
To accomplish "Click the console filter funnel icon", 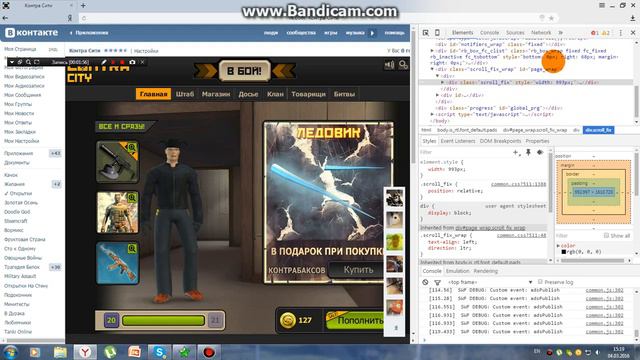I will (438, 282).
